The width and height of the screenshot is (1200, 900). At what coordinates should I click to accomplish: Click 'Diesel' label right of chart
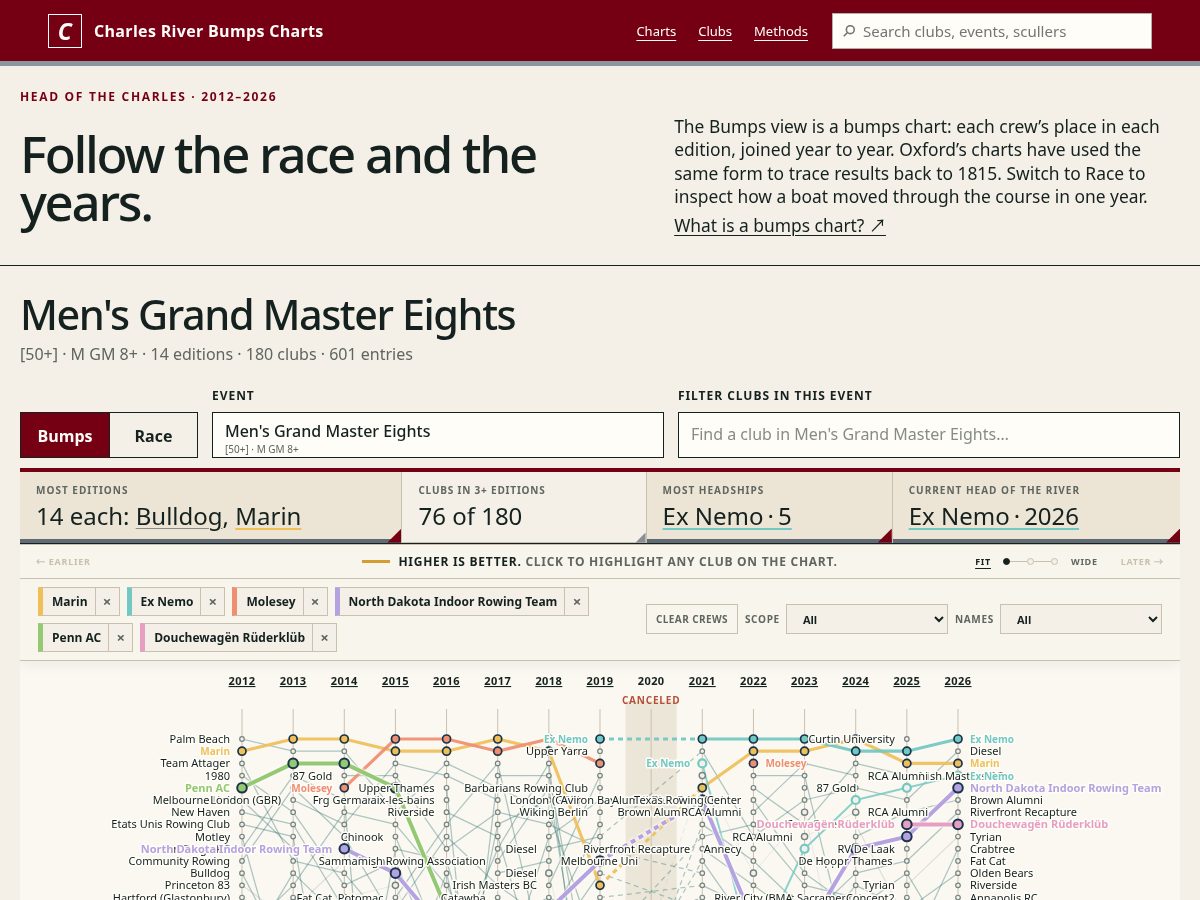[x=986, y=751]
